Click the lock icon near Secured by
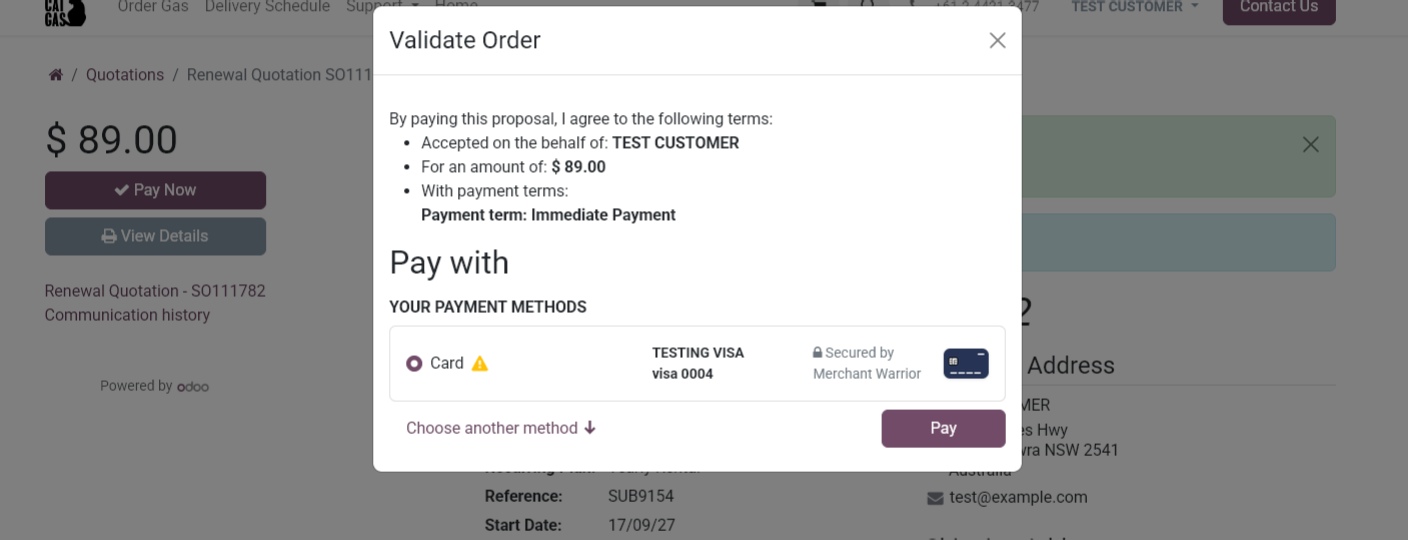1408x540 pixels. pyautogui.click(x=817, y=353)
